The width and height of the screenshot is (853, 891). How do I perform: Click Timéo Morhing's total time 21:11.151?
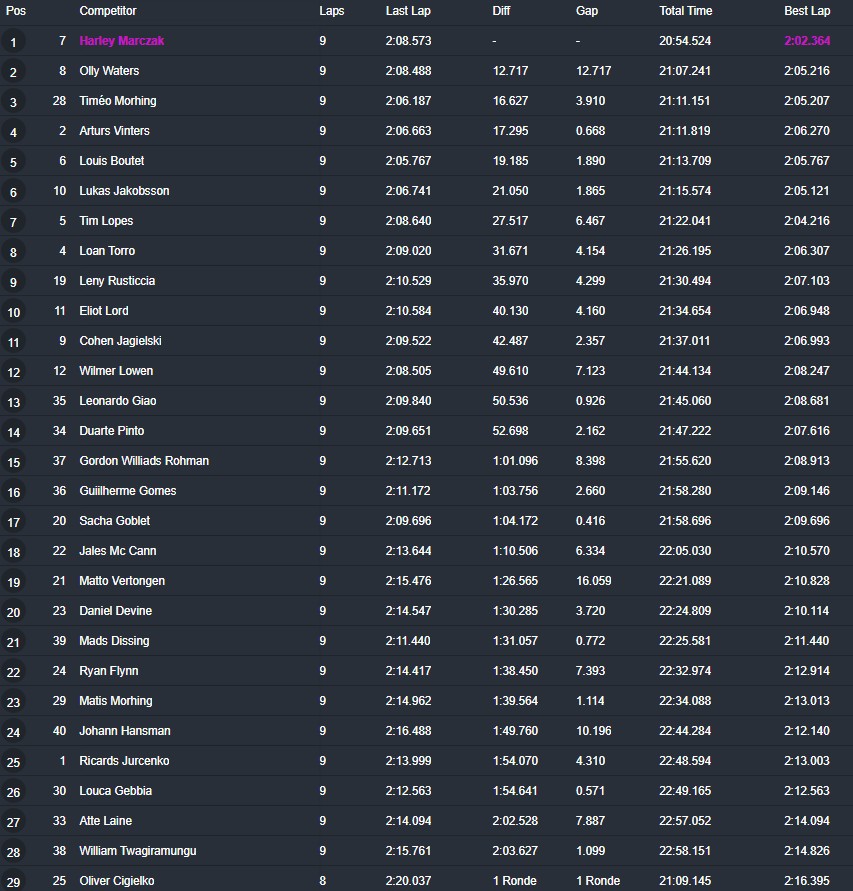pyautogui.click(x=685, y=101)
